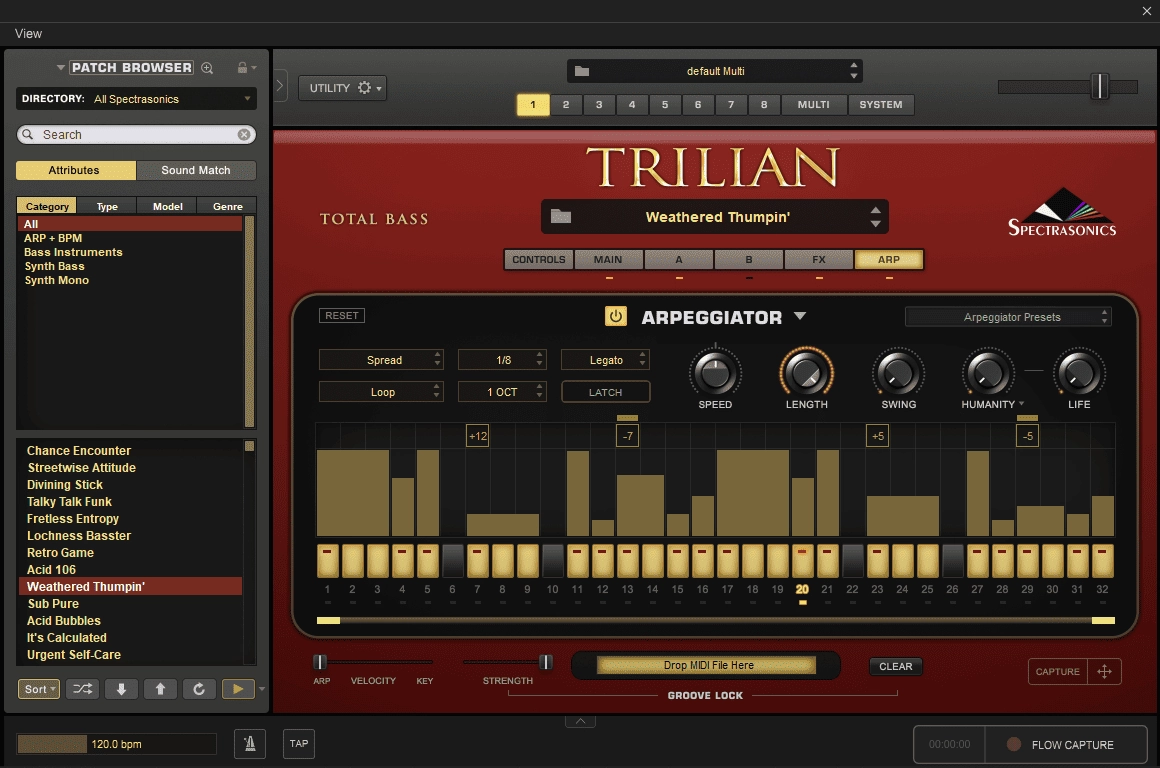Click the refresh browser icon
1160x768 pixels.
199,689
